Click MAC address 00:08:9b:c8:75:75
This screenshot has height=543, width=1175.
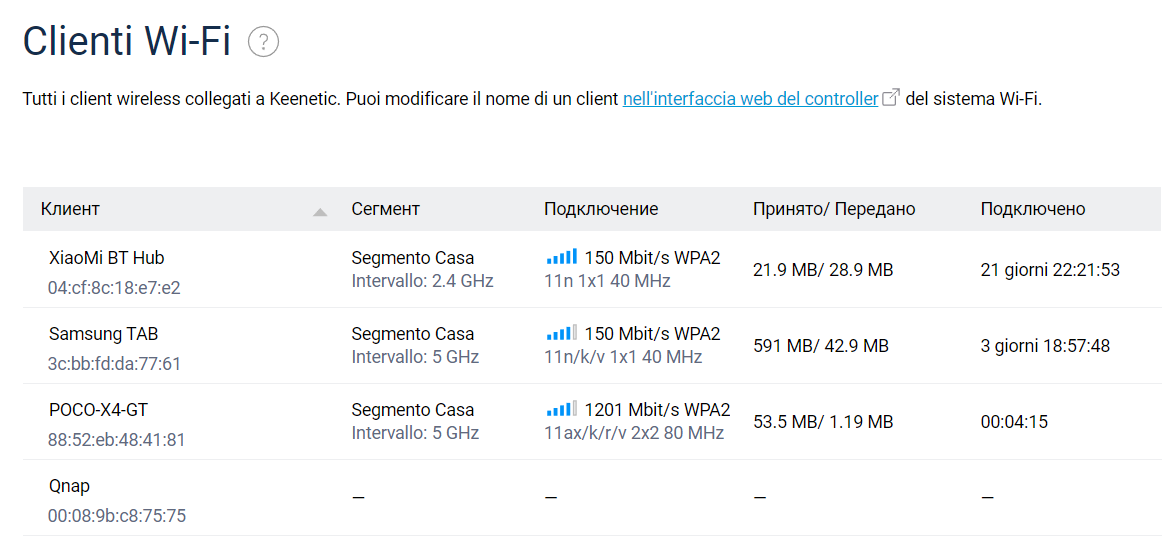point(116,516)
